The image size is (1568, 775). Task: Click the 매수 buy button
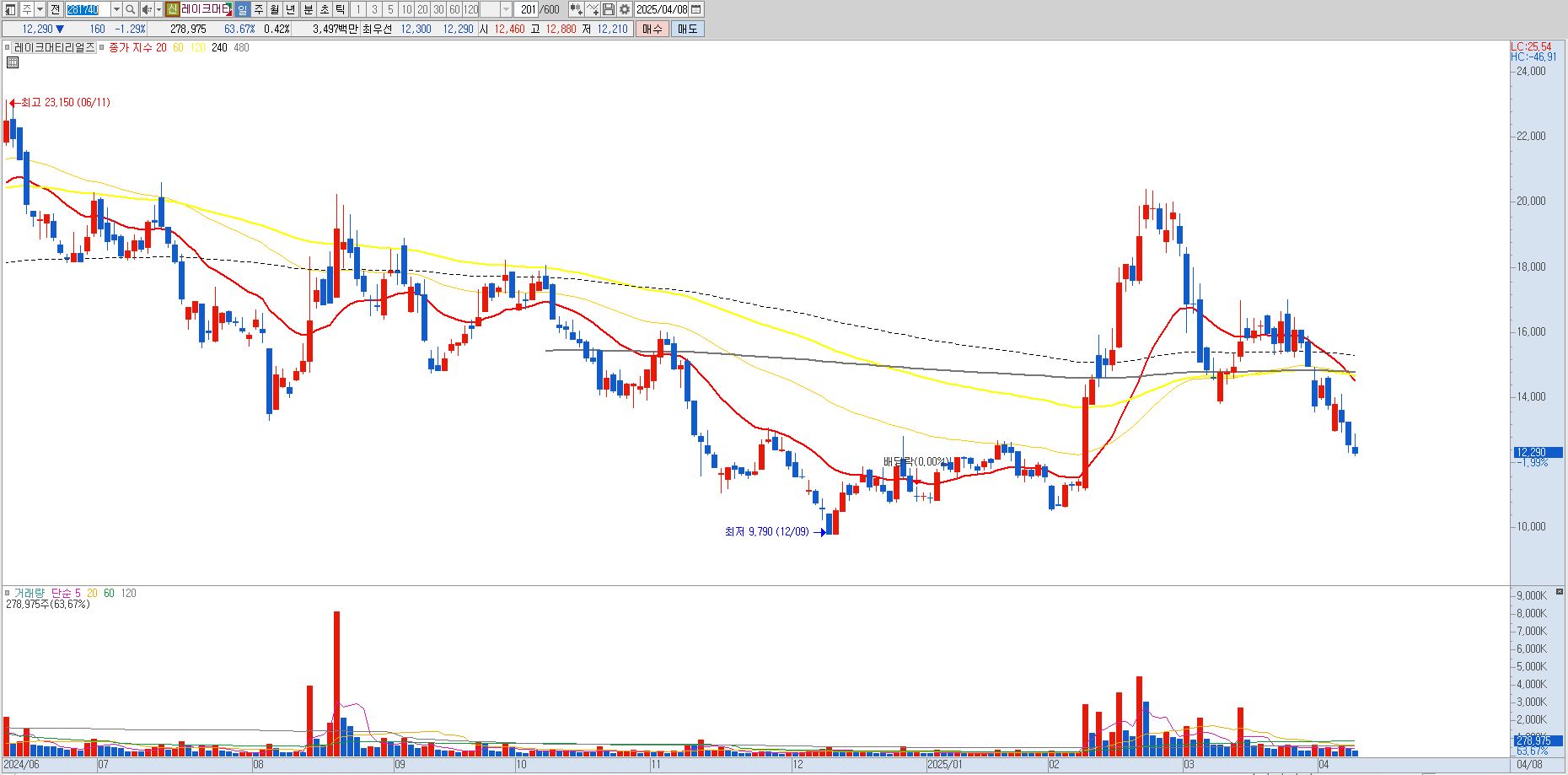point(652,29)
